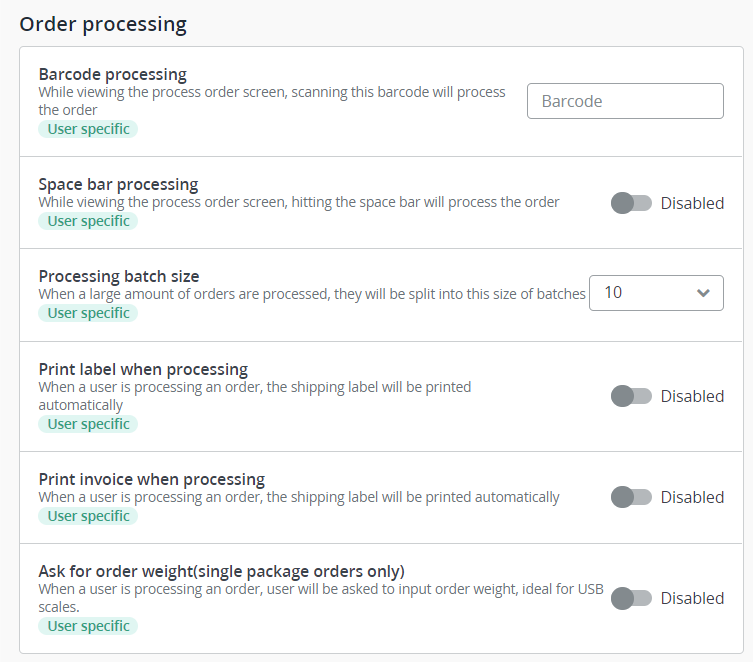Click the Barcode input field
Viewport: 753px width, 662px height.
point(625,101)
